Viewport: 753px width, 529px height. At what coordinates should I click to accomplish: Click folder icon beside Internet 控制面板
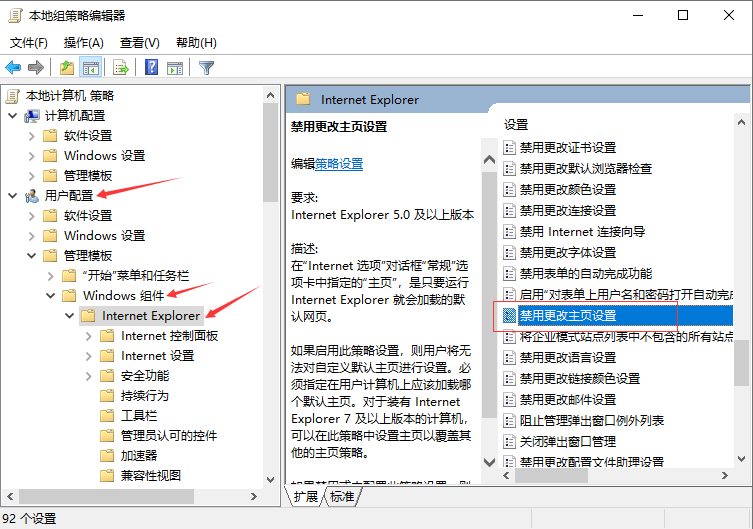click(107, 336)
